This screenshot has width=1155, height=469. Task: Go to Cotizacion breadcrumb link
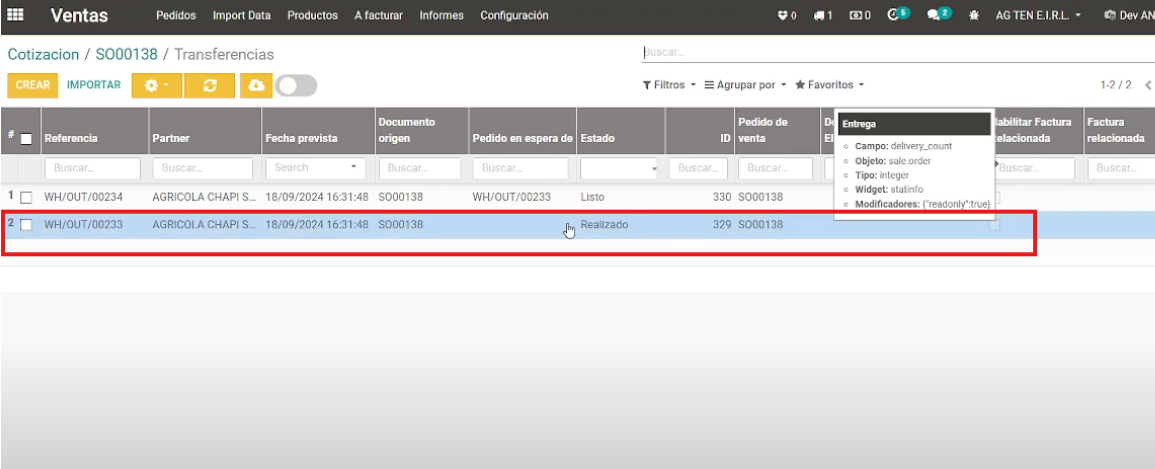click(43, 54)
